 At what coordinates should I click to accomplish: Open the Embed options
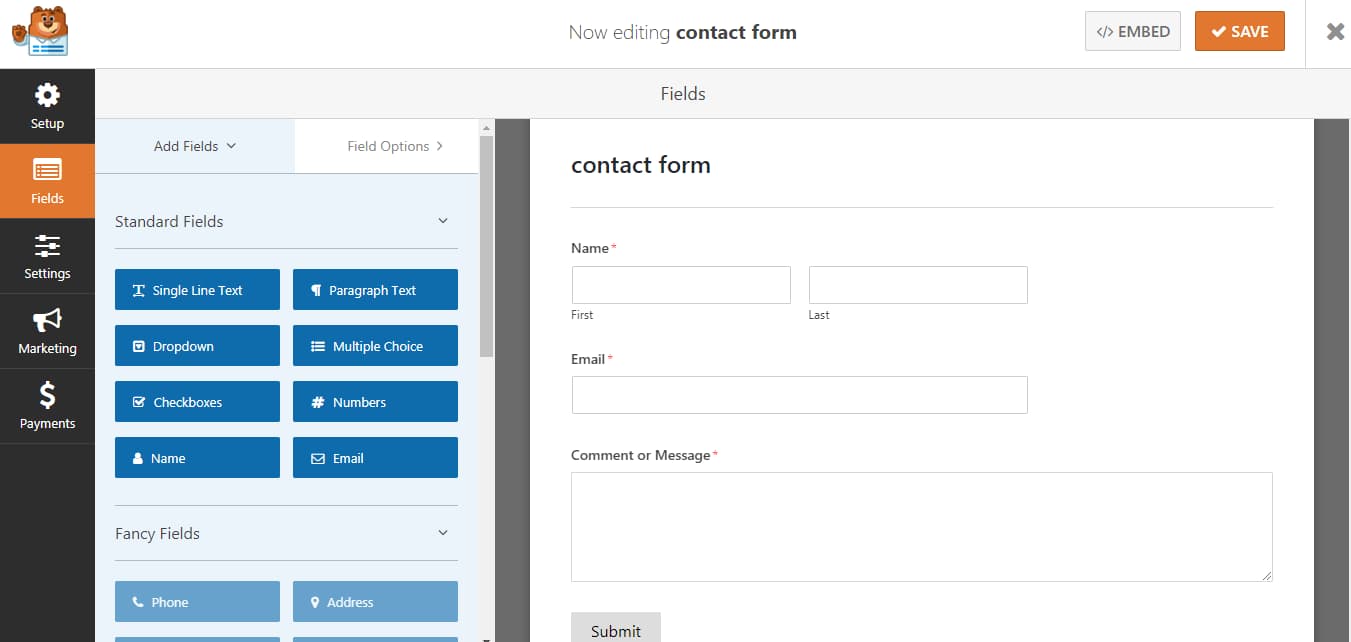(1132, 31)
